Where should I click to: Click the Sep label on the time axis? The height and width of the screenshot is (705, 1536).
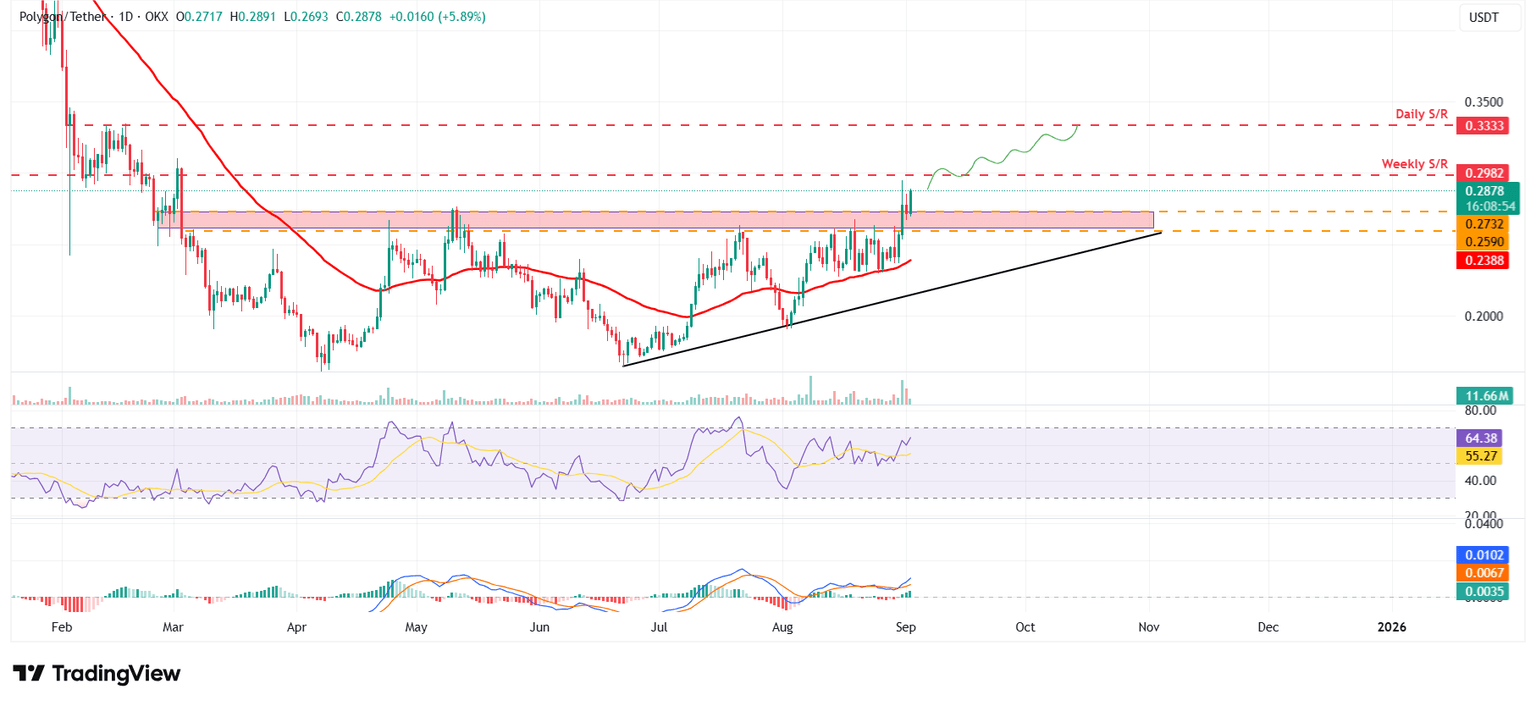click(x=905, y=627)
